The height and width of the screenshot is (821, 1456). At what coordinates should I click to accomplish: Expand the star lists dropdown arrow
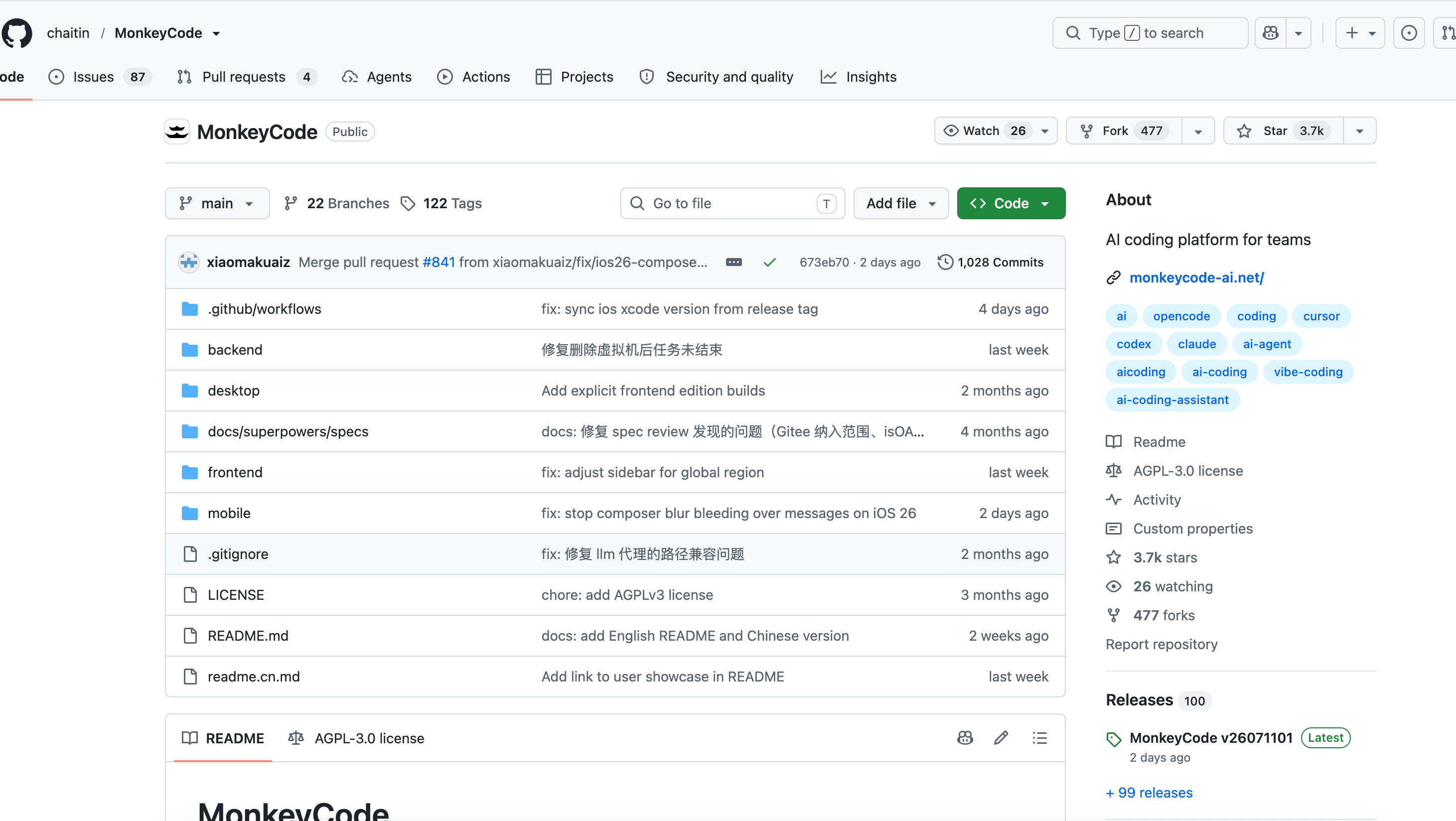coord(1359,131)
